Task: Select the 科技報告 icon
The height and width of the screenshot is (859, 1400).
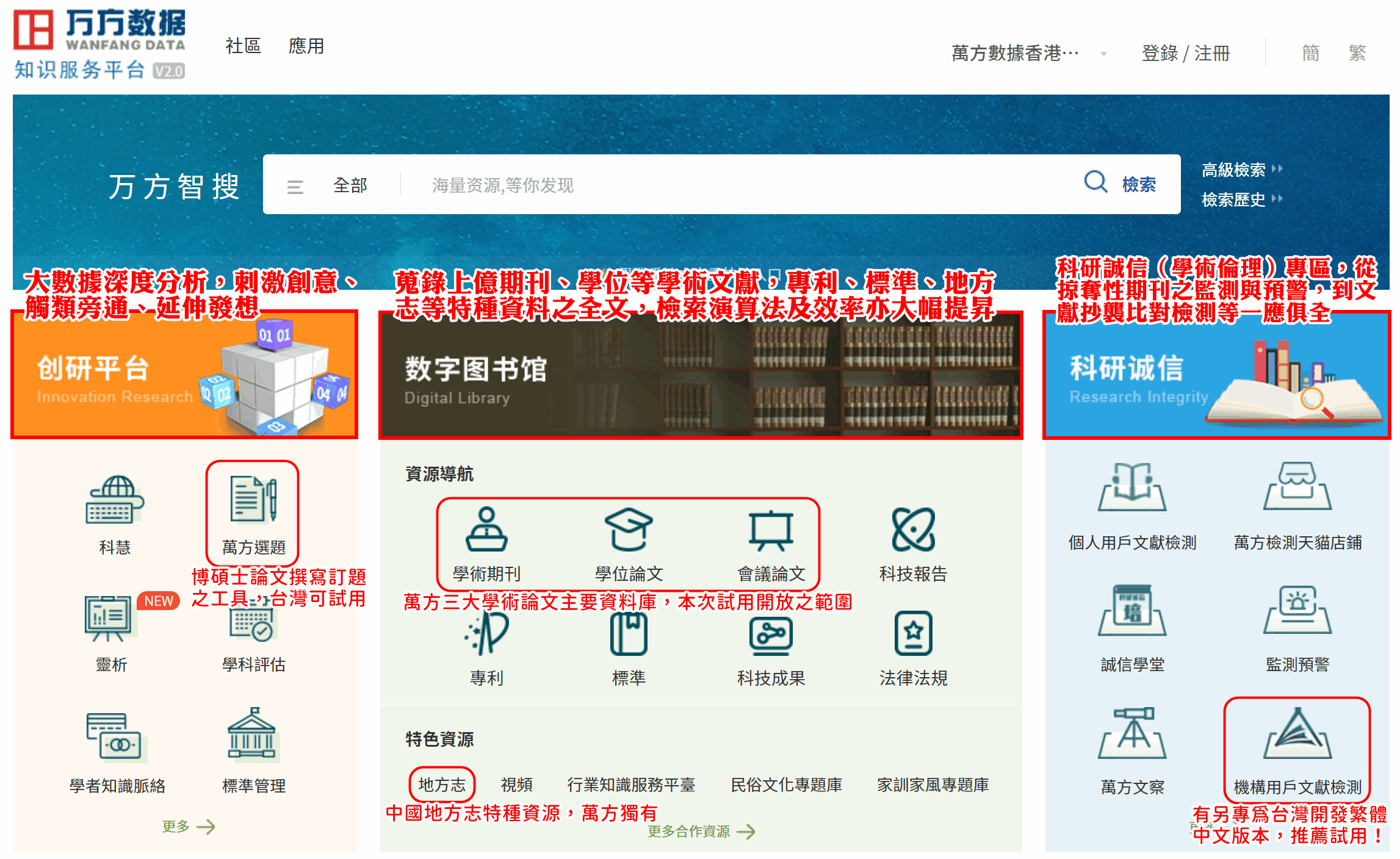Action: (x=914, y=530)
